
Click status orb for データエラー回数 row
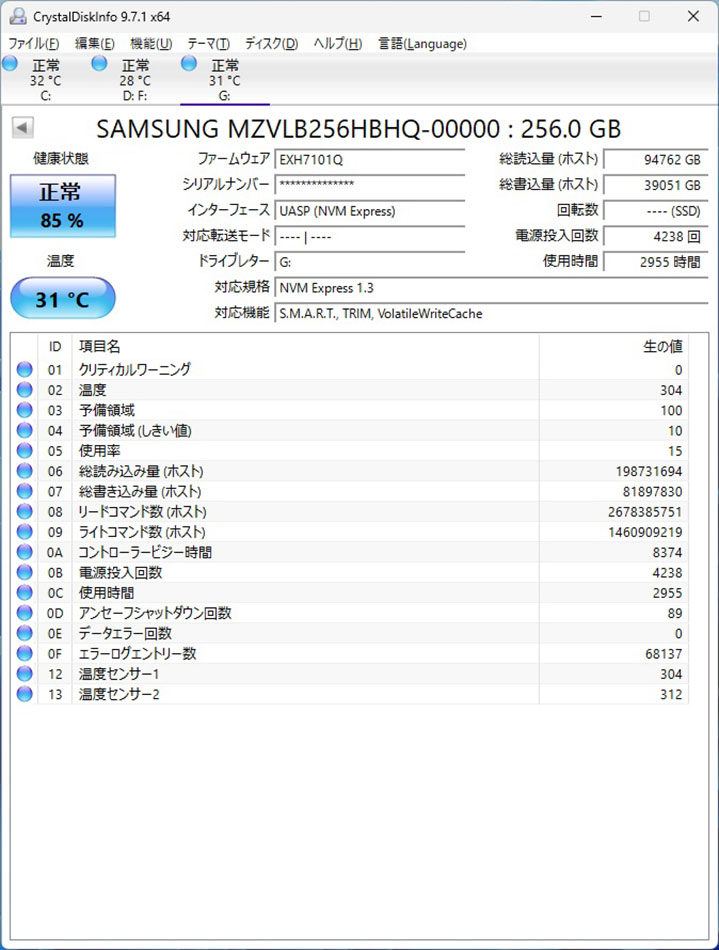(x=24, y=633)
